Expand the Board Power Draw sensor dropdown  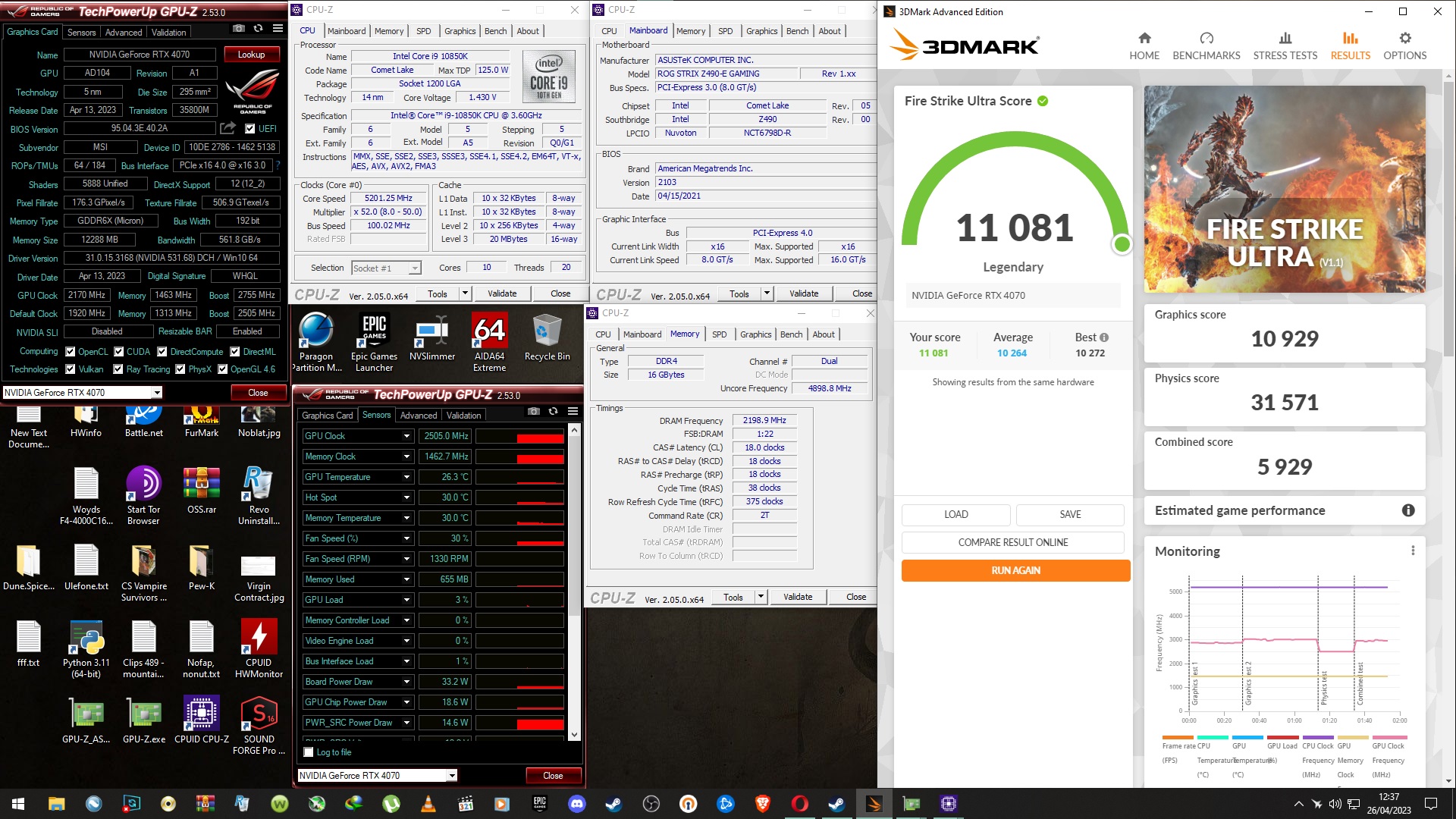pos(407,682)
